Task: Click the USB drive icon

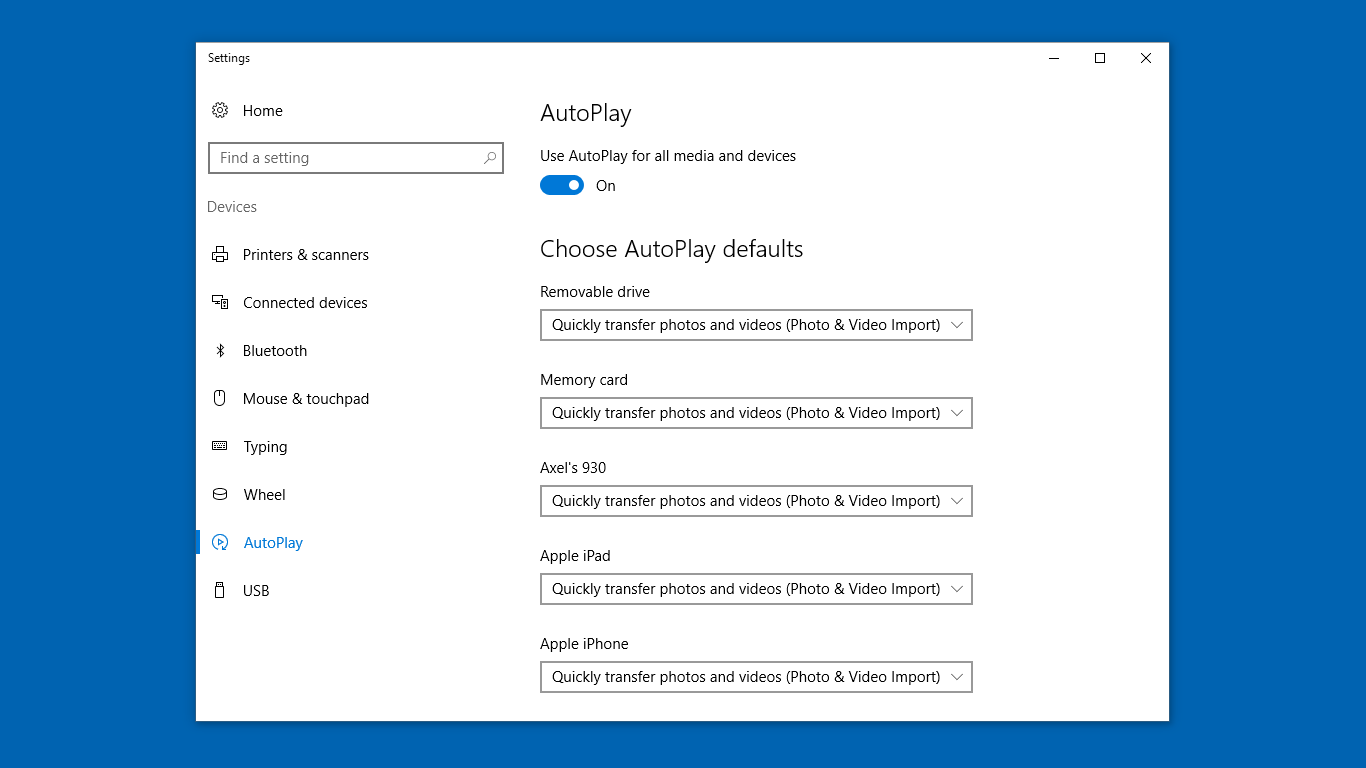Action: click(220, 591)
